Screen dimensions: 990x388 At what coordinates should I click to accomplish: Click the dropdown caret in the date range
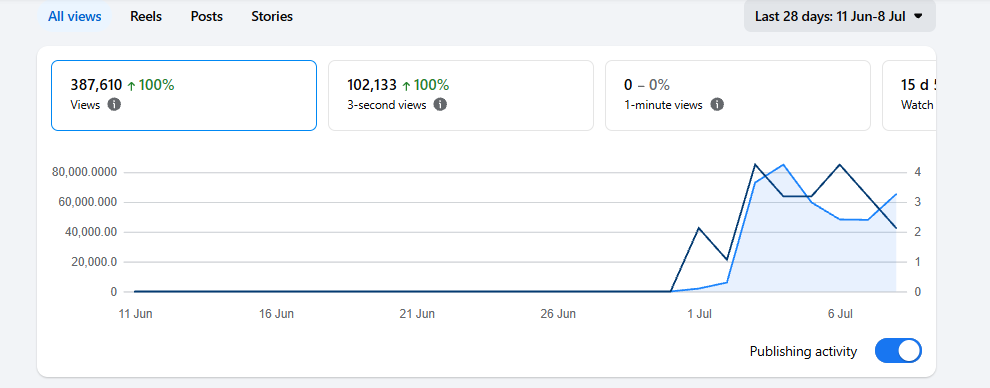918,16
